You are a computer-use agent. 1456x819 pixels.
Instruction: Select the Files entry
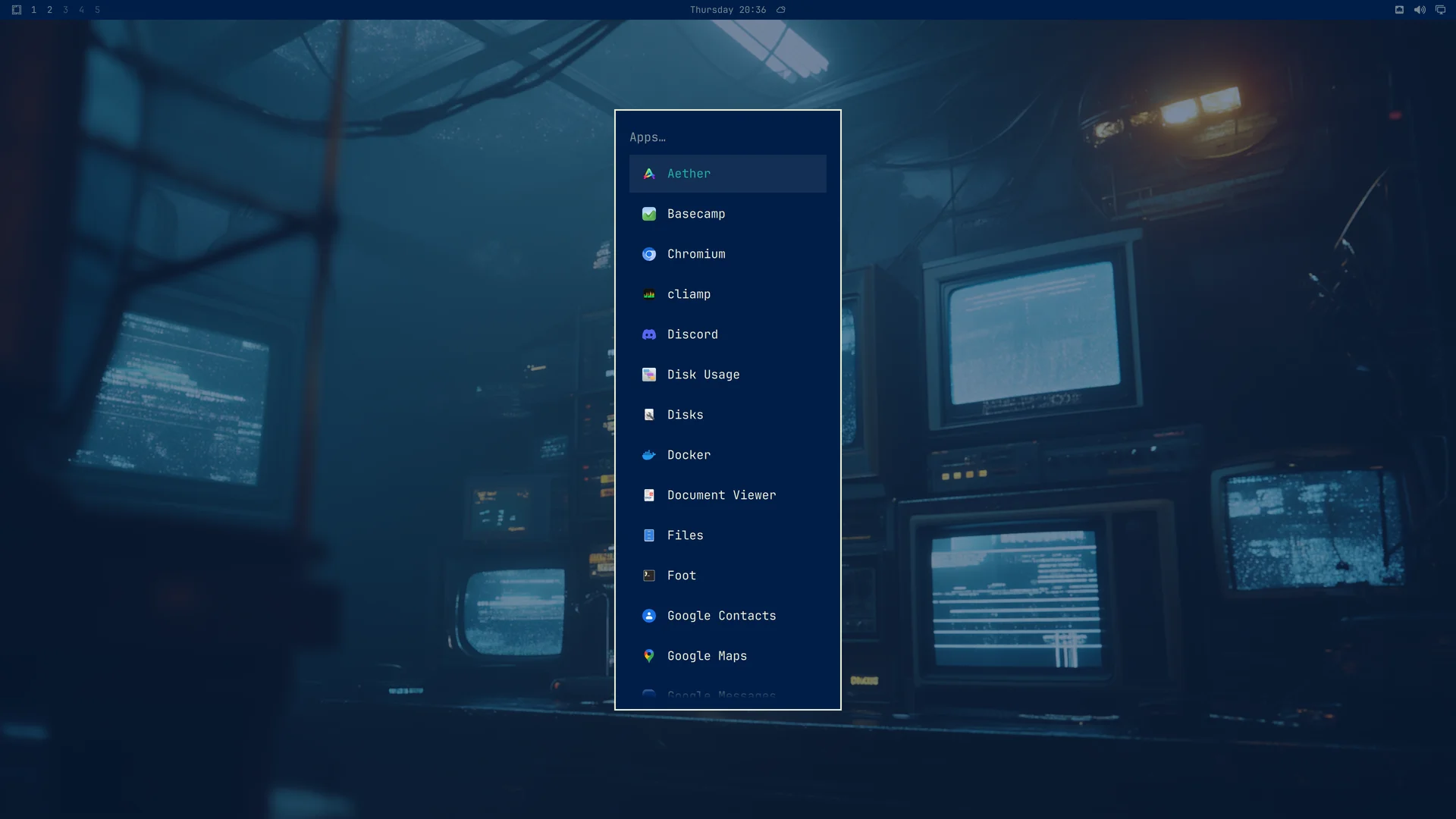point(728,535)
